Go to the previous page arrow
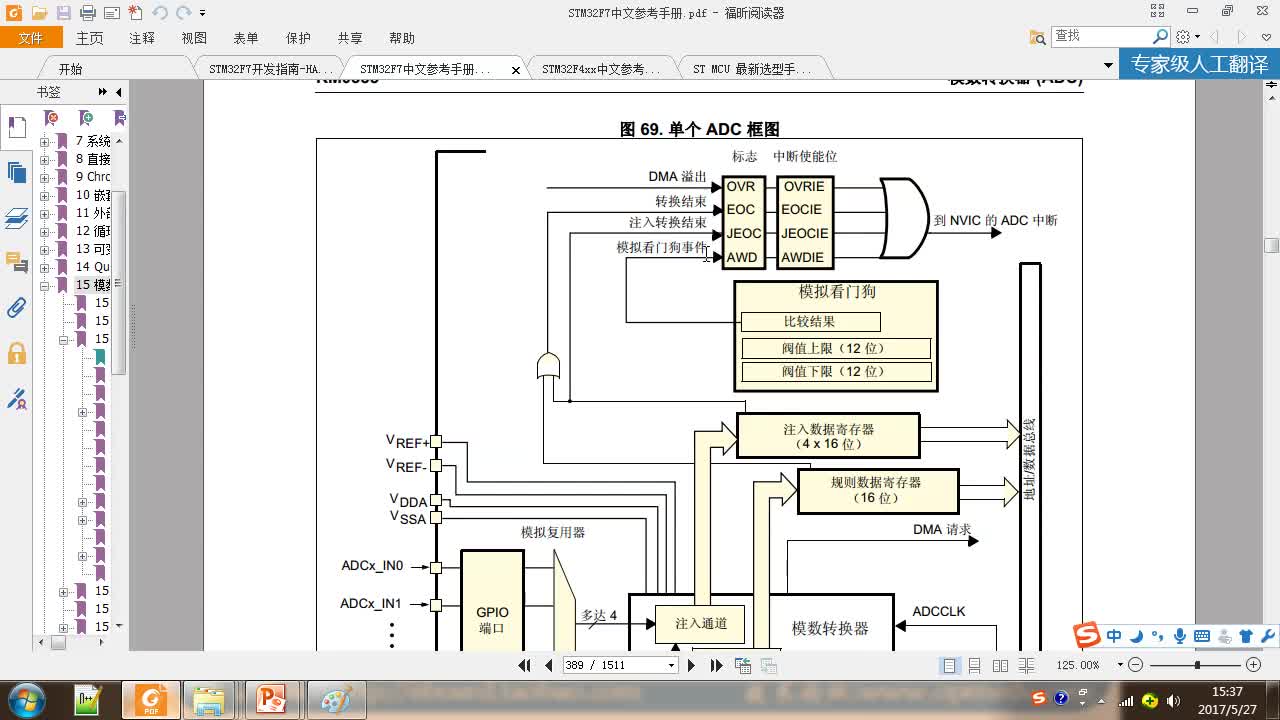 548,665
